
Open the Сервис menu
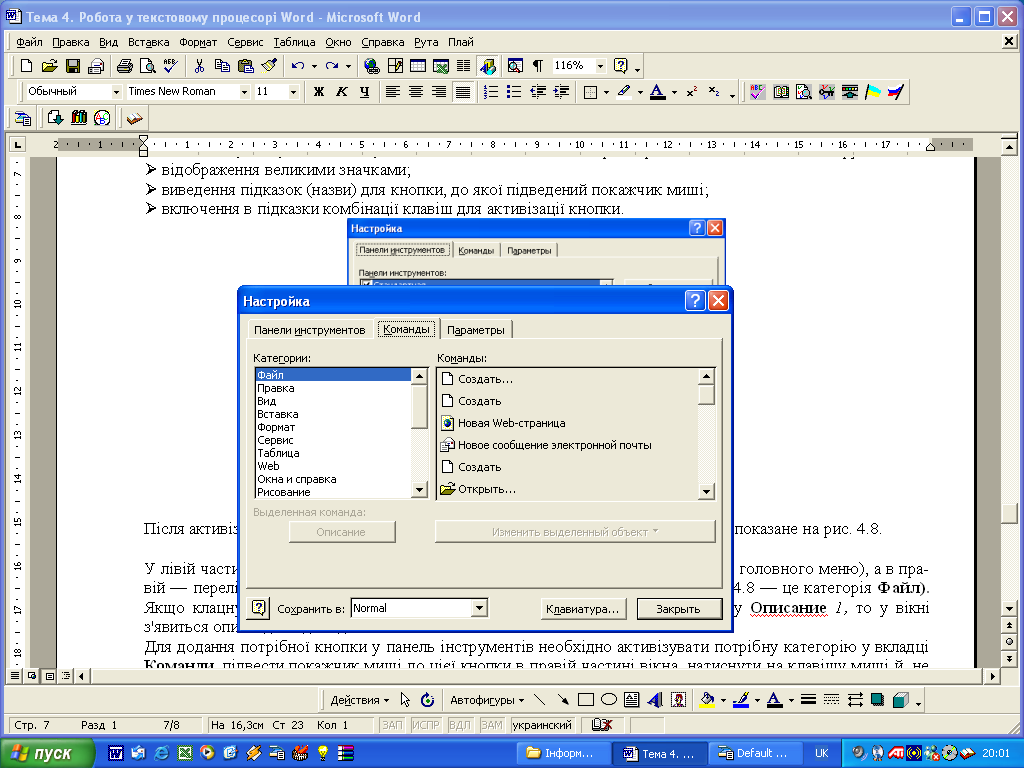[245, 42]
